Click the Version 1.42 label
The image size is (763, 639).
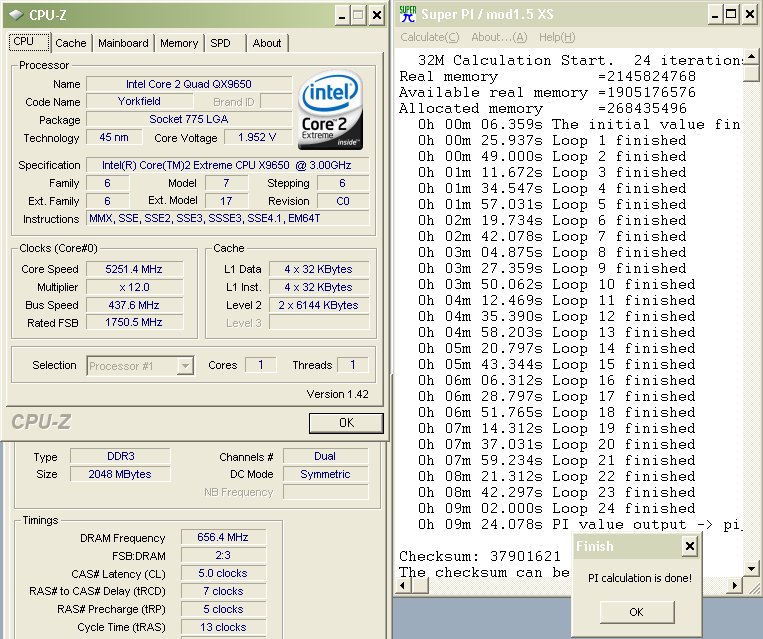[x=337, y=394]
